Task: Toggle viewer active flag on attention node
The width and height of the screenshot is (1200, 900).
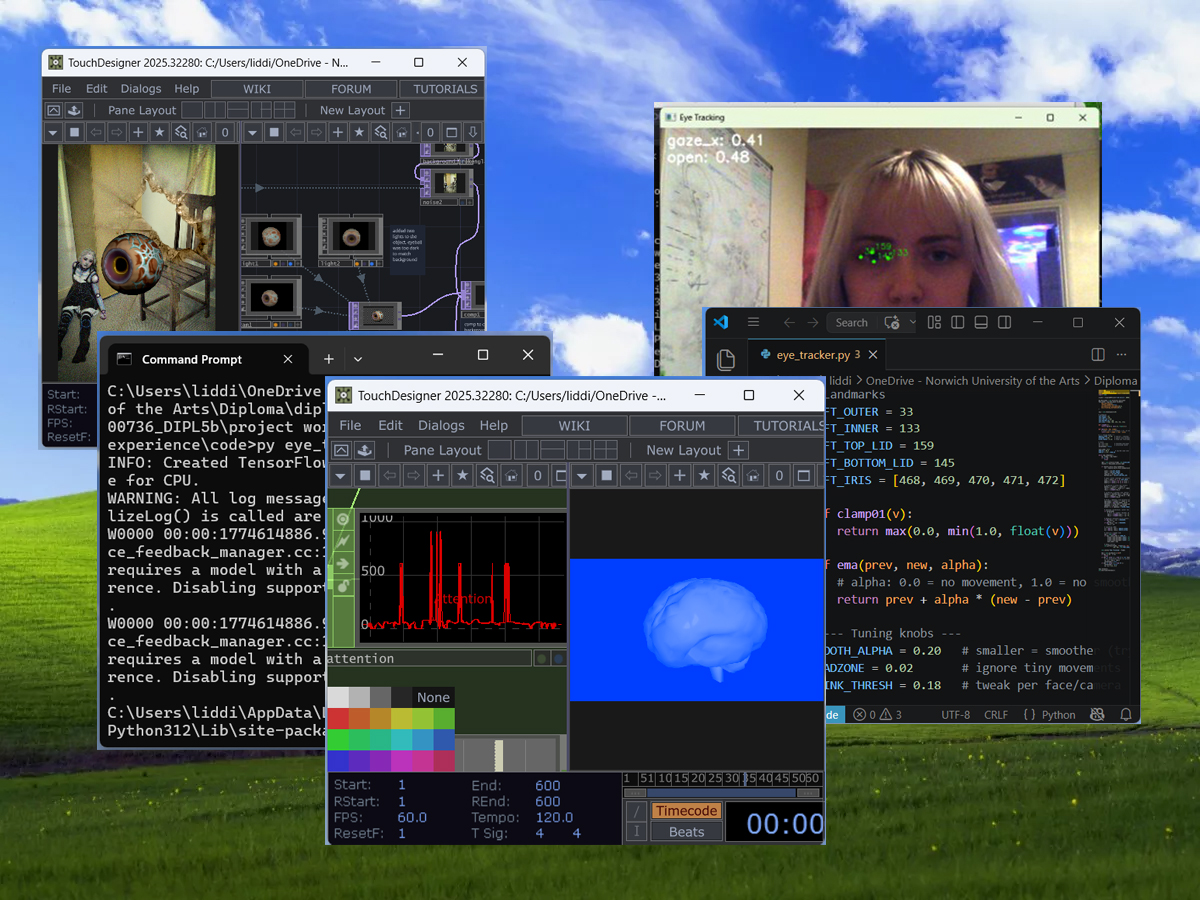Action: (343, 519)
